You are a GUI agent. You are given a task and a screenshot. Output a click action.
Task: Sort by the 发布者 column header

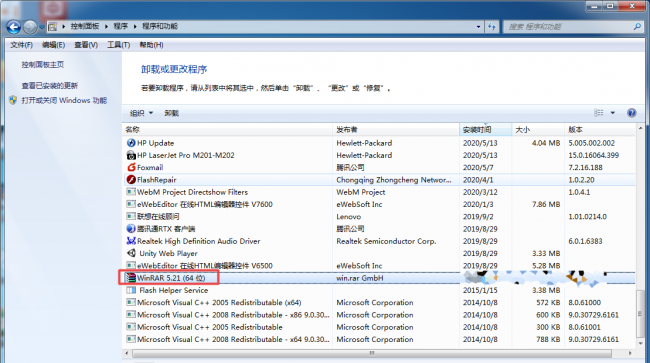[396, 130]
